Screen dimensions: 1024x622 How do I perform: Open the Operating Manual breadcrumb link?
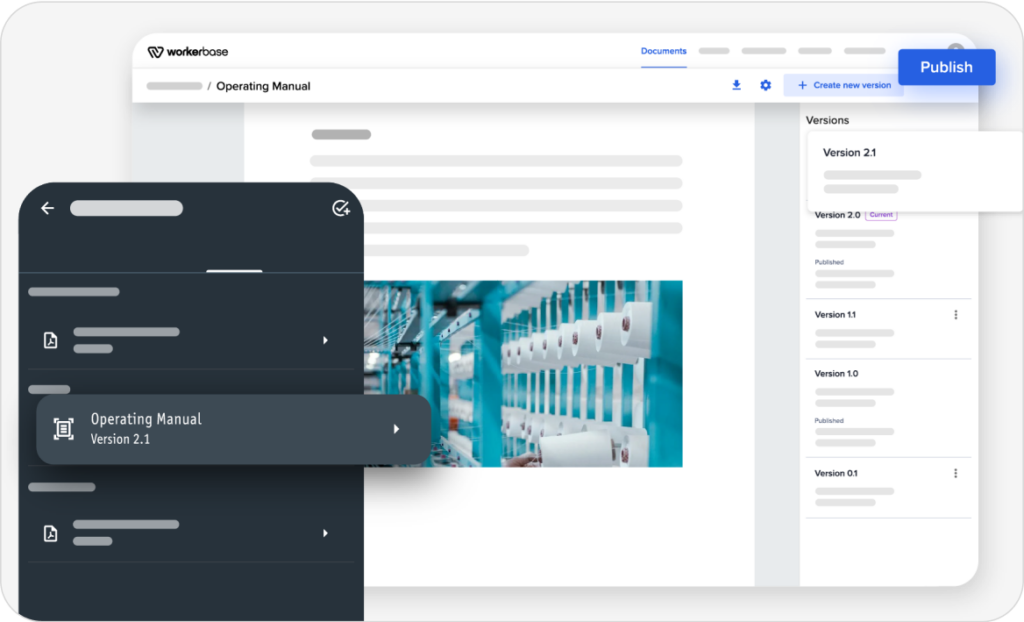[x=262, y=86]
